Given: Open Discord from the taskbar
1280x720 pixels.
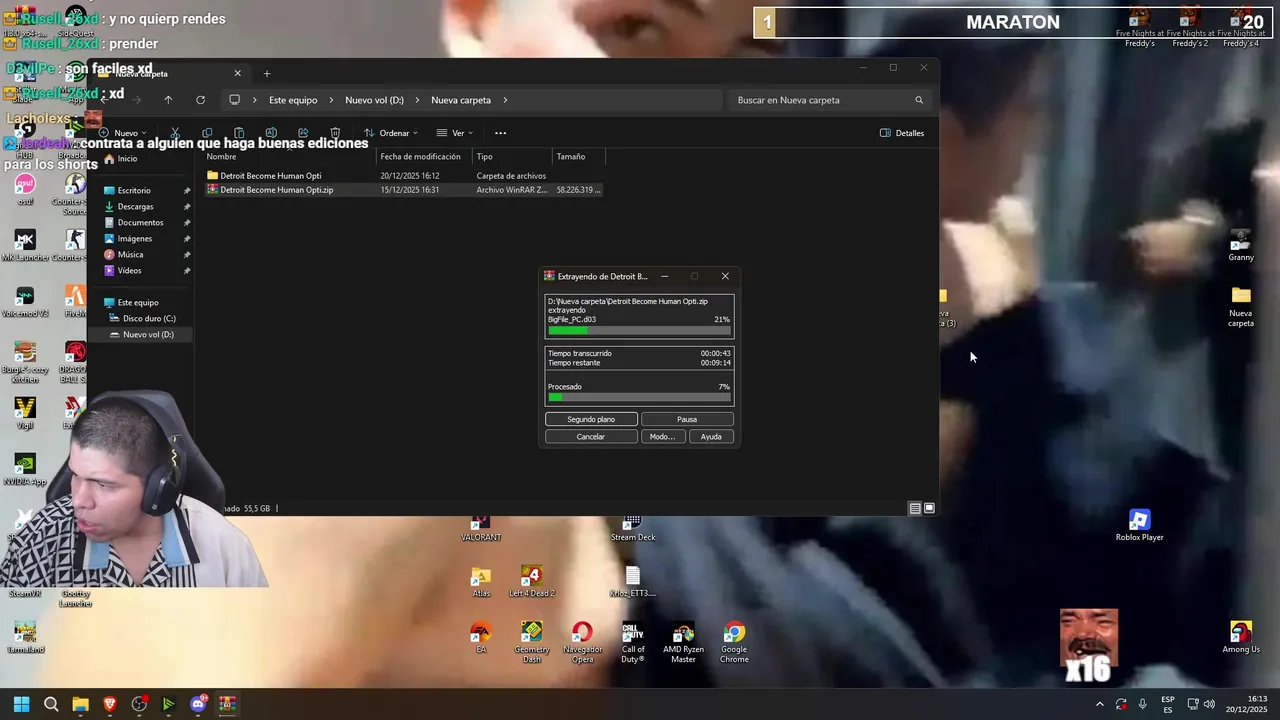Looking at the screenshot, I should 198,704.
